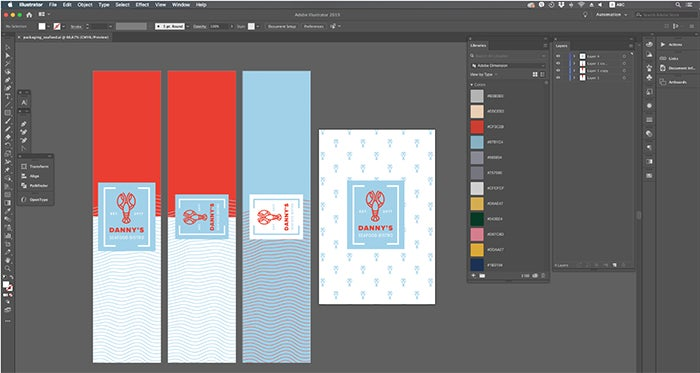700x373 pixels.
Task: Open the Window menu
Action: pyautogui.click(x=181, y=4)
